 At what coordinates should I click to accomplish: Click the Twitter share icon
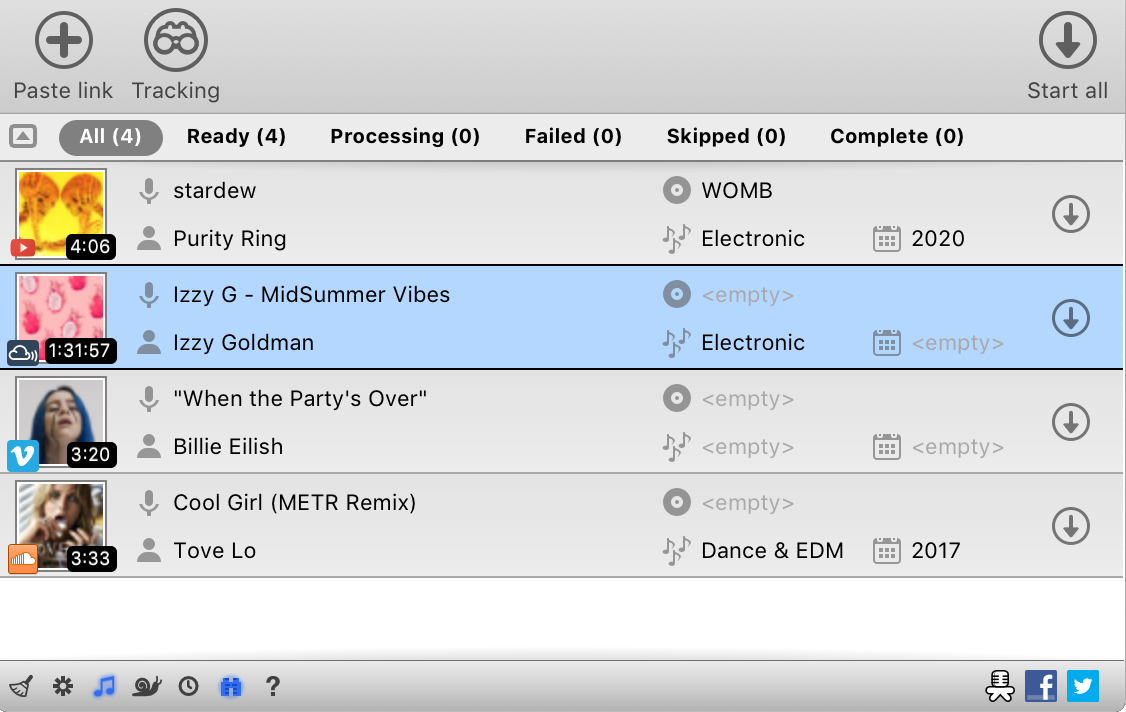click(1083, 686)
